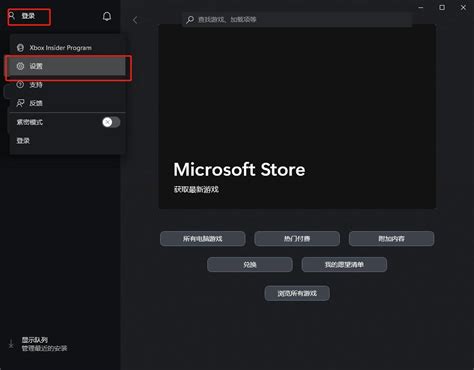Viewport: 474px width, 370px height.
Task: Toggle the 紧凑模式 switch
Action: [x=111, y=122]
